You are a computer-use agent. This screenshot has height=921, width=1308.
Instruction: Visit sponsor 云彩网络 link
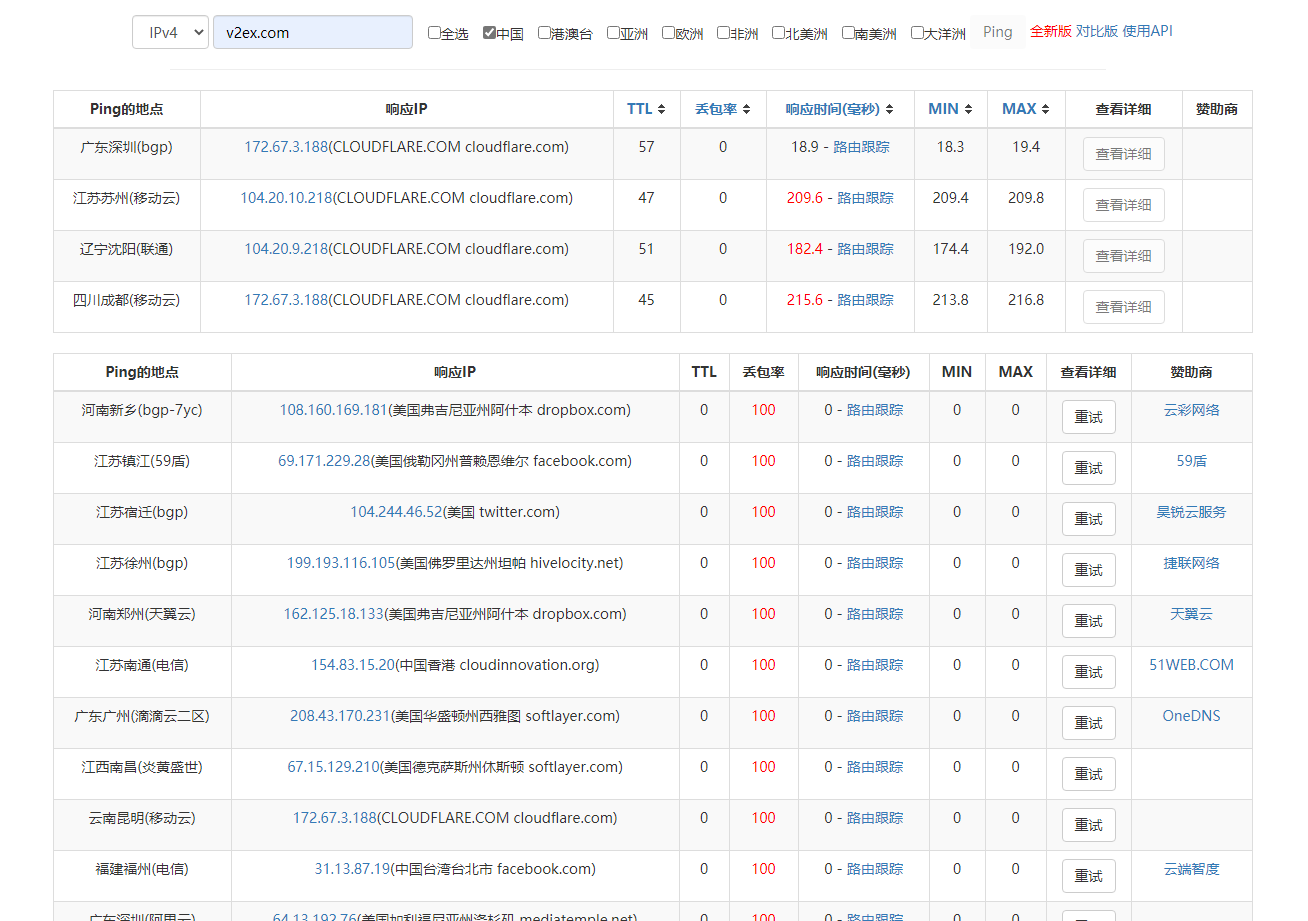click(x=1191, y=410)
